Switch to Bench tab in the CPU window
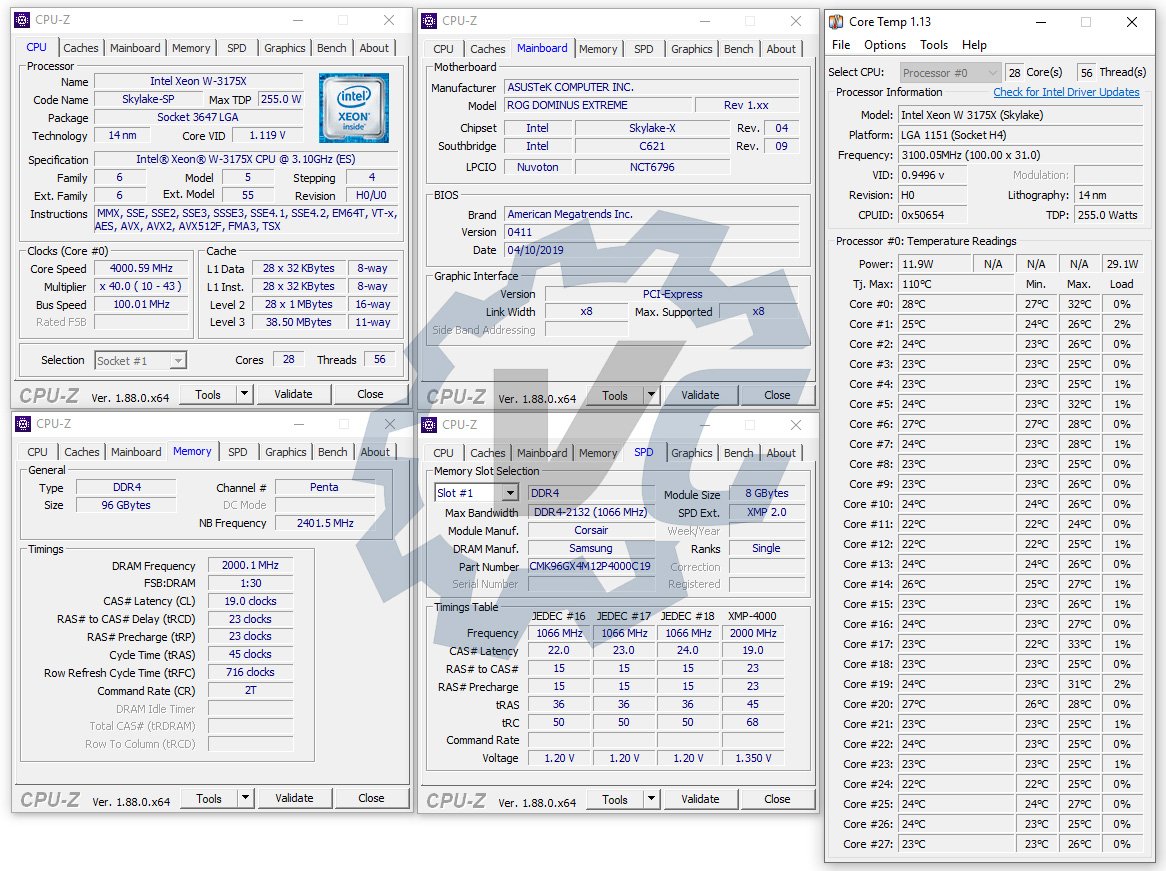Viewport: 1166px width, 871px height. click(332, 48)
